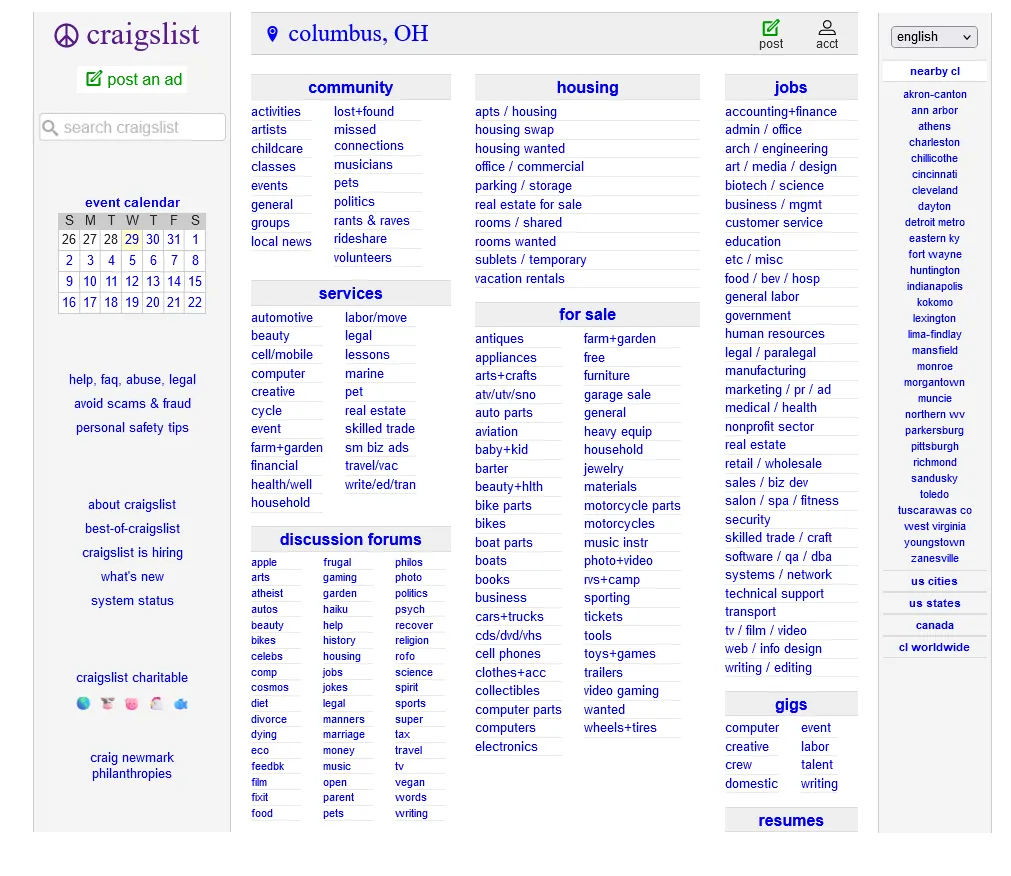Go to nearby pittsburgh site
Screen dimensions: 1011x876
coord(934,446)
